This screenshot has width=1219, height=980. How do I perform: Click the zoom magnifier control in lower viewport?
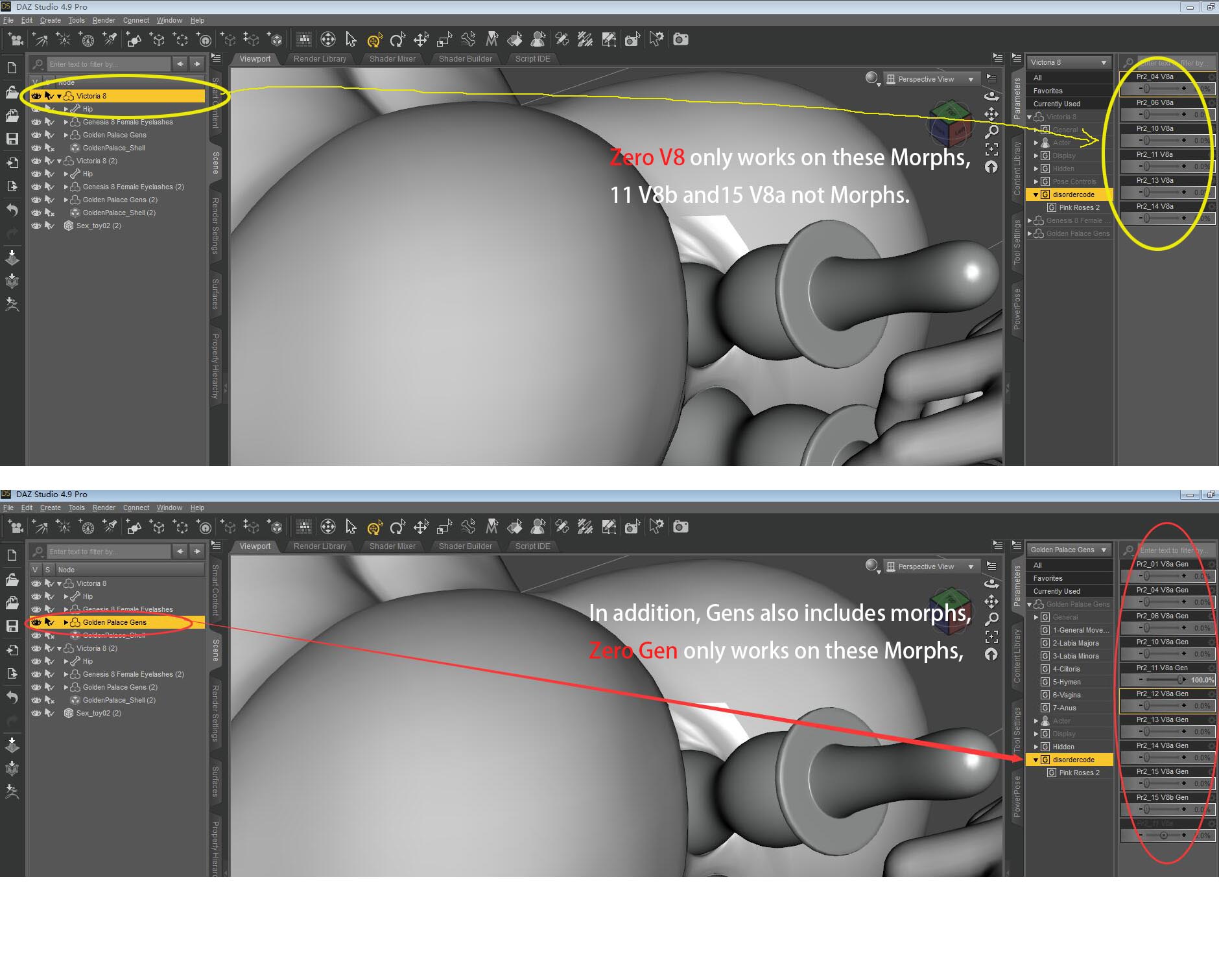(x=991, y=619)
